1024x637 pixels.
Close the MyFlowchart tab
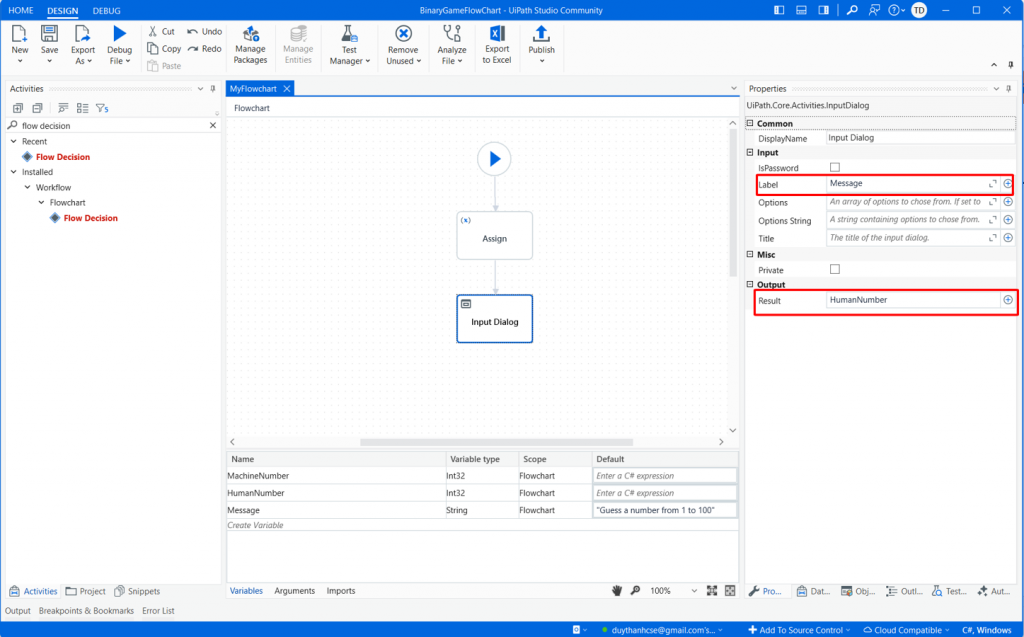tap(287, 89)
